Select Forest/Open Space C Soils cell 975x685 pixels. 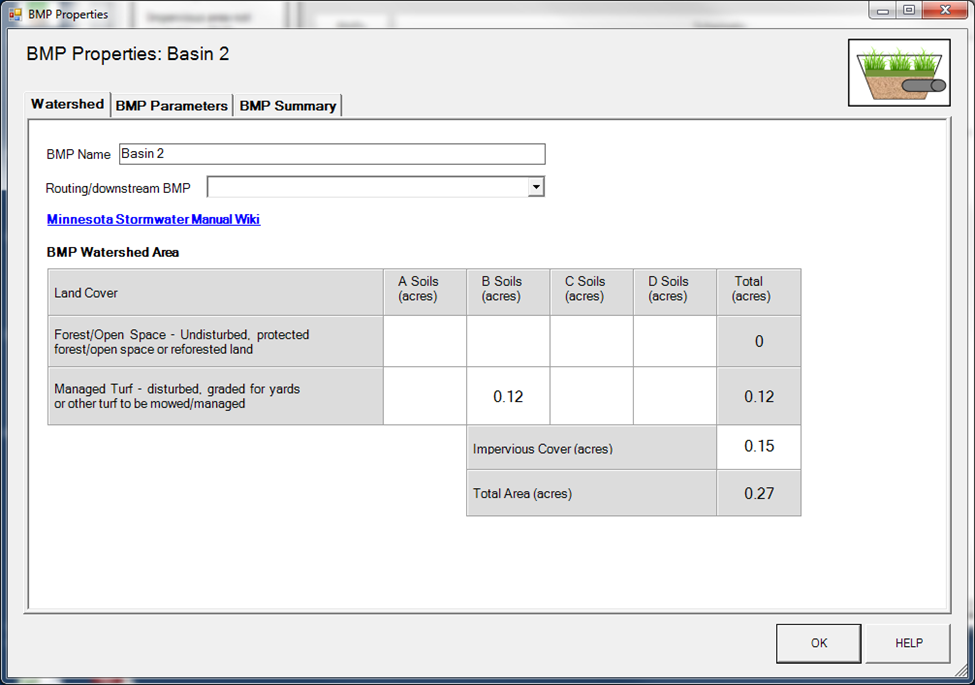coord(591,341)
